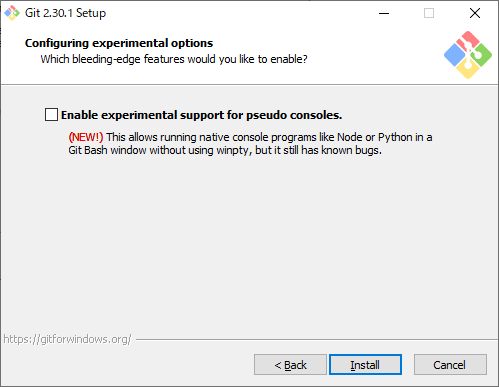Click the green diamond of Git logo
Viewport: 499px width, 387px height.
(x=481, y=54)
